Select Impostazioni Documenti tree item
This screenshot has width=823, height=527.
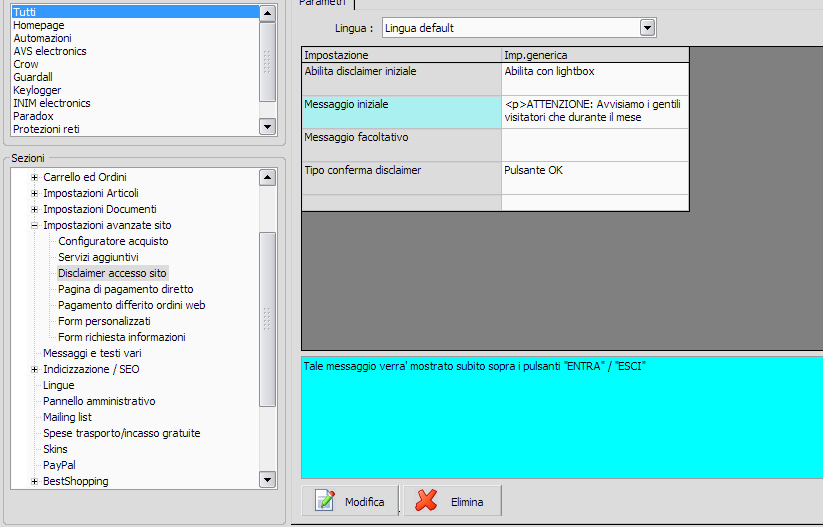(x=100, y=209)
